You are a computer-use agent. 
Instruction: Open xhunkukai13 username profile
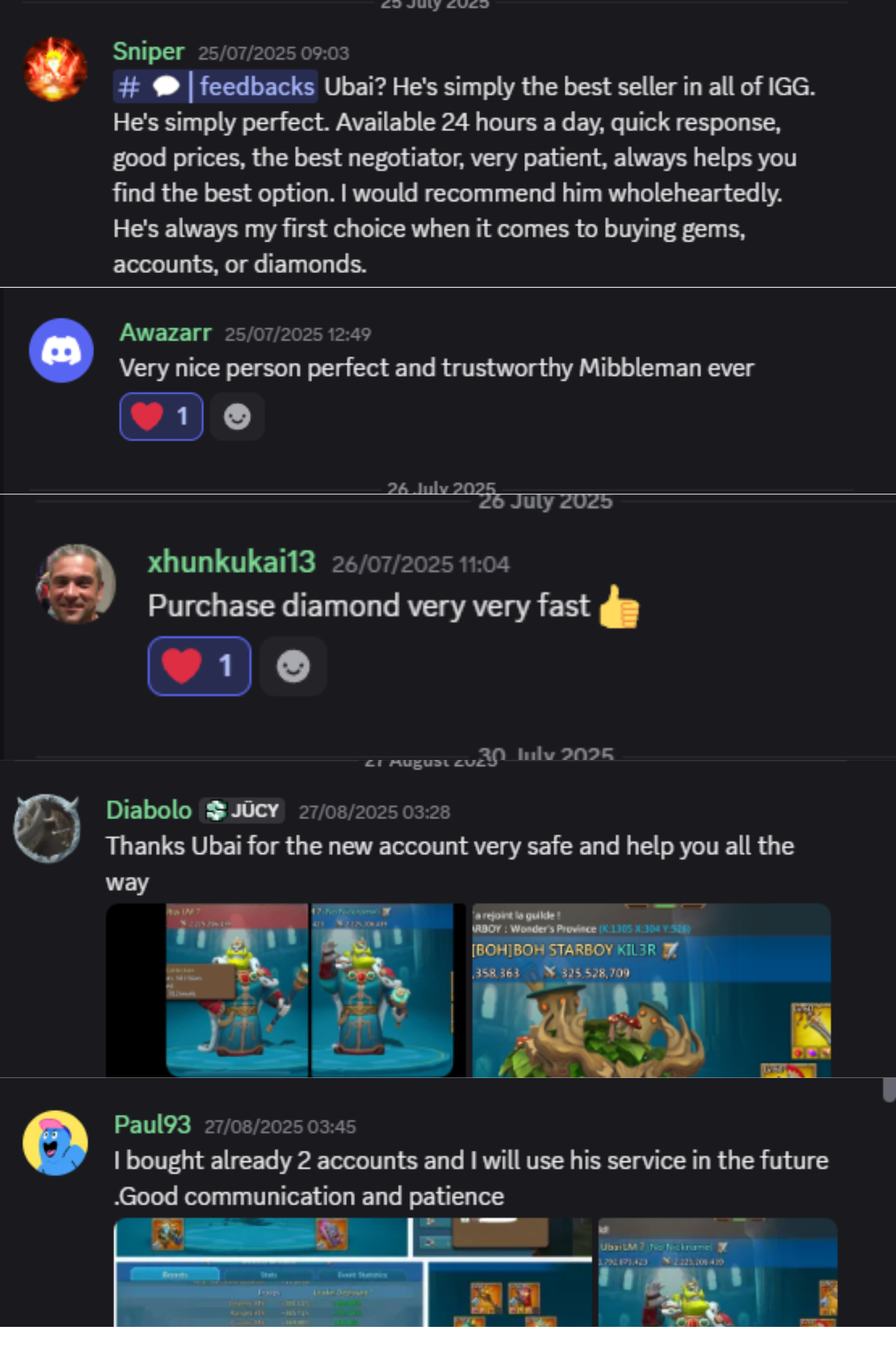click(x=231, y=562)
